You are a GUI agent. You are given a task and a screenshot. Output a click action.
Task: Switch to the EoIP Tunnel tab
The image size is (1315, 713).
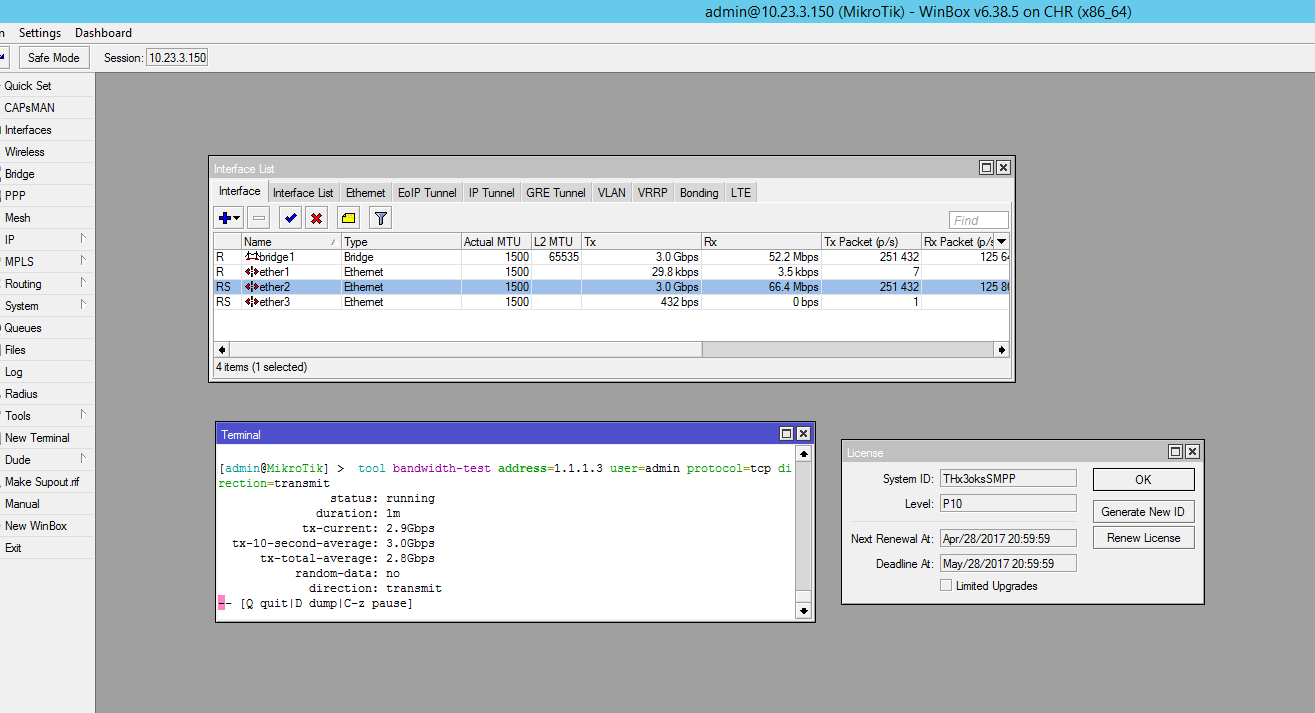click(427, 193)
